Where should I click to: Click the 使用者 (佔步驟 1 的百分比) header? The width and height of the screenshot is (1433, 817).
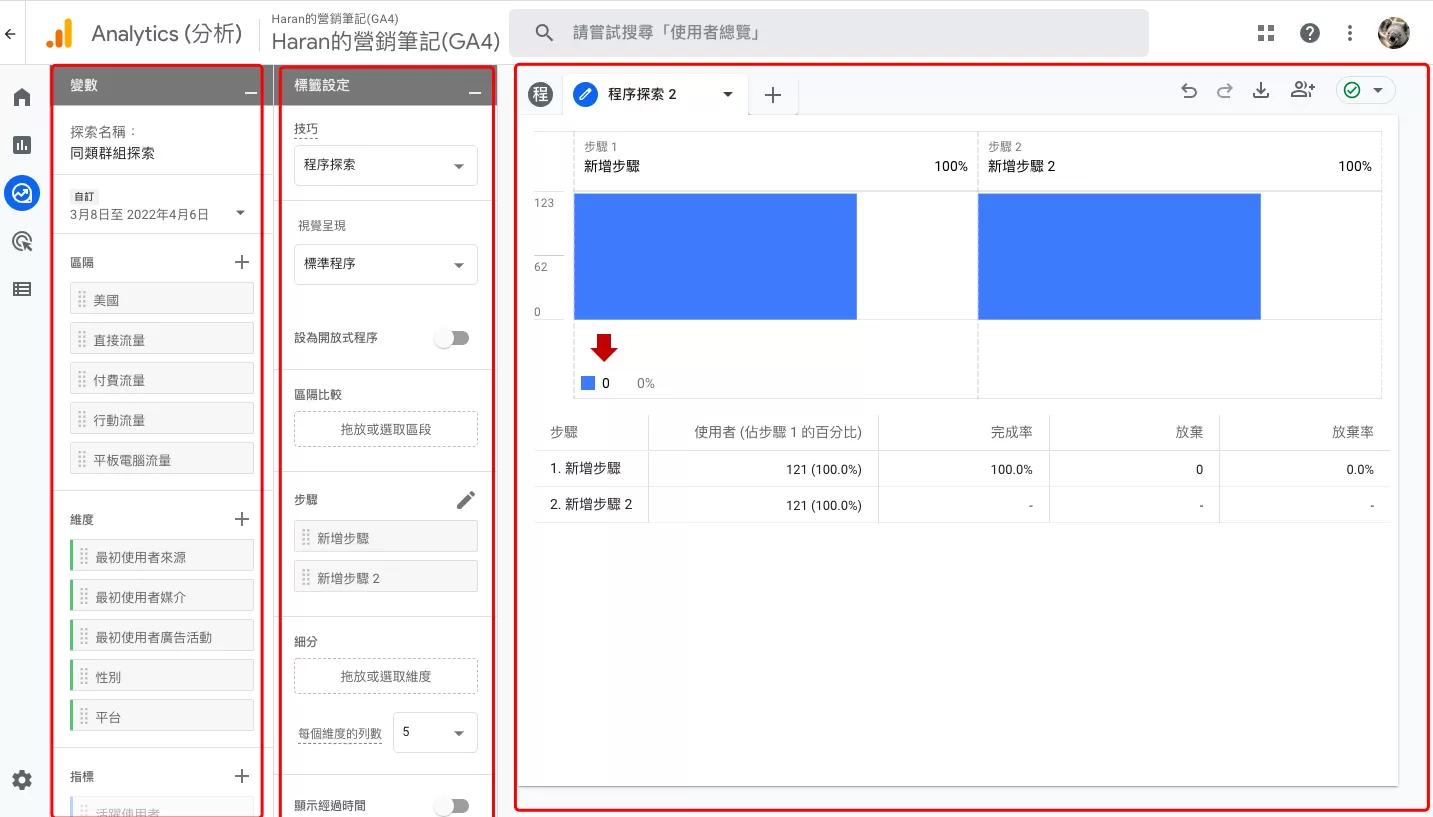[778, 432]
